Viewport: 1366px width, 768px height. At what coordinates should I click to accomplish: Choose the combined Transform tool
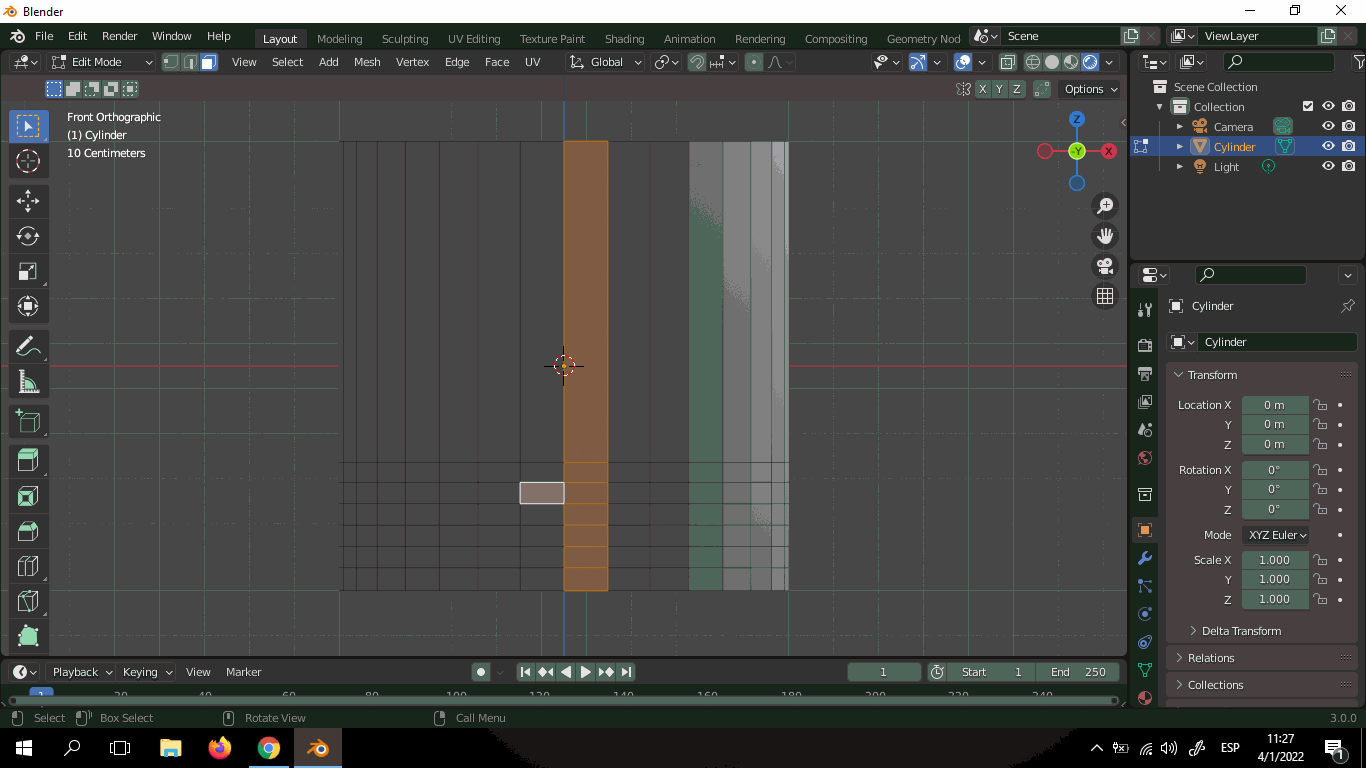pyautogui.click(x=28, y=306)
